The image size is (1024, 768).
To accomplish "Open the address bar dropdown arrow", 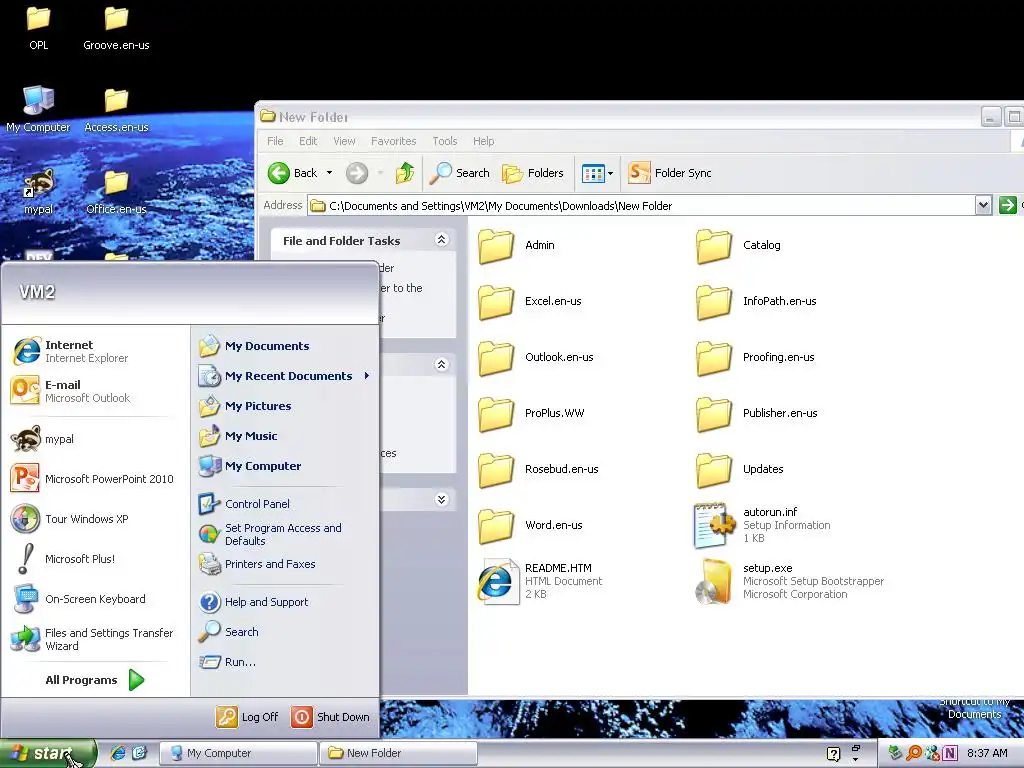I will coord(984,206).
